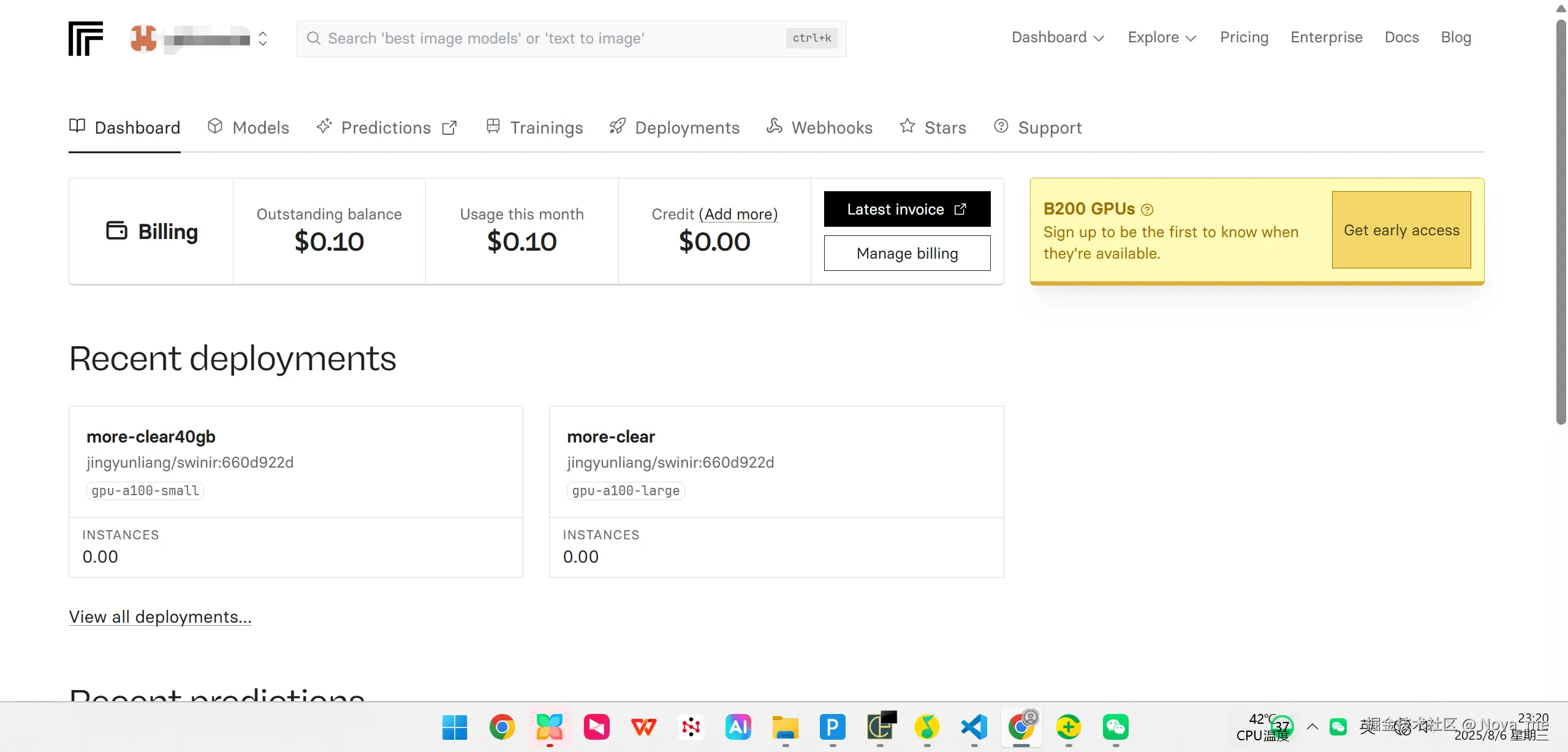Click the Manage billing button
Image resolution: width=1568 pixels, height=752 pixels.
tap(907, 253)
